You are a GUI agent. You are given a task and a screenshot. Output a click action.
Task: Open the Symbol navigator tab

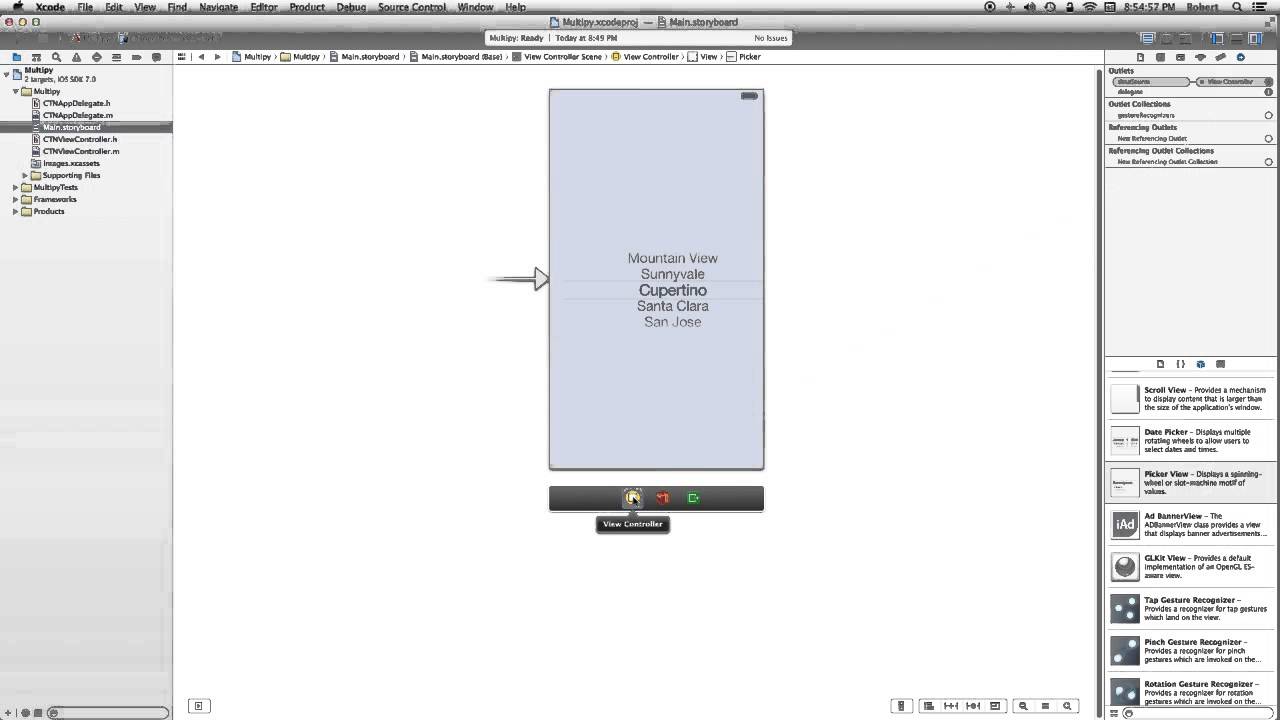(x=36, y=57)
